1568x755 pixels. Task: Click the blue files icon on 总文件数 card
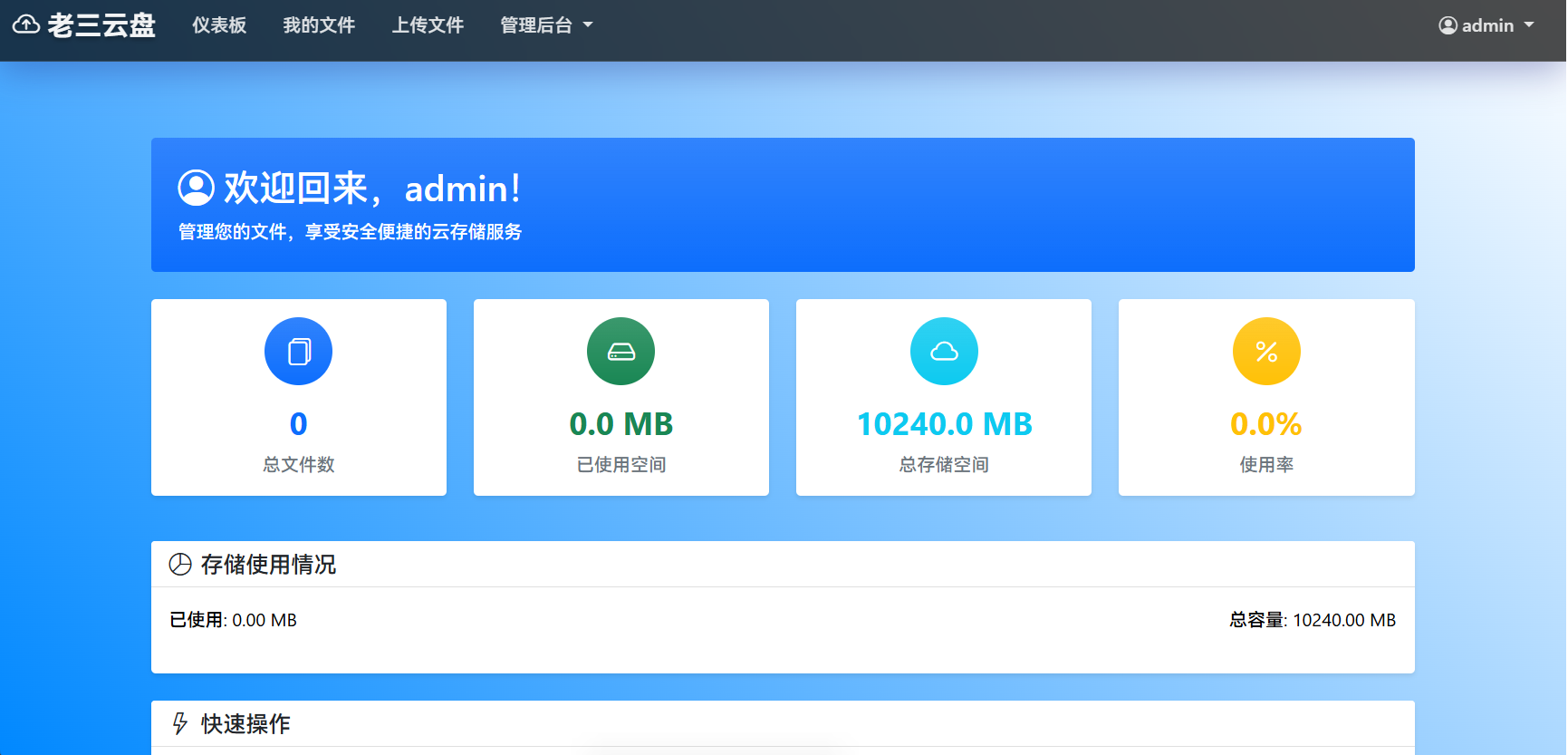pos(298,351)
